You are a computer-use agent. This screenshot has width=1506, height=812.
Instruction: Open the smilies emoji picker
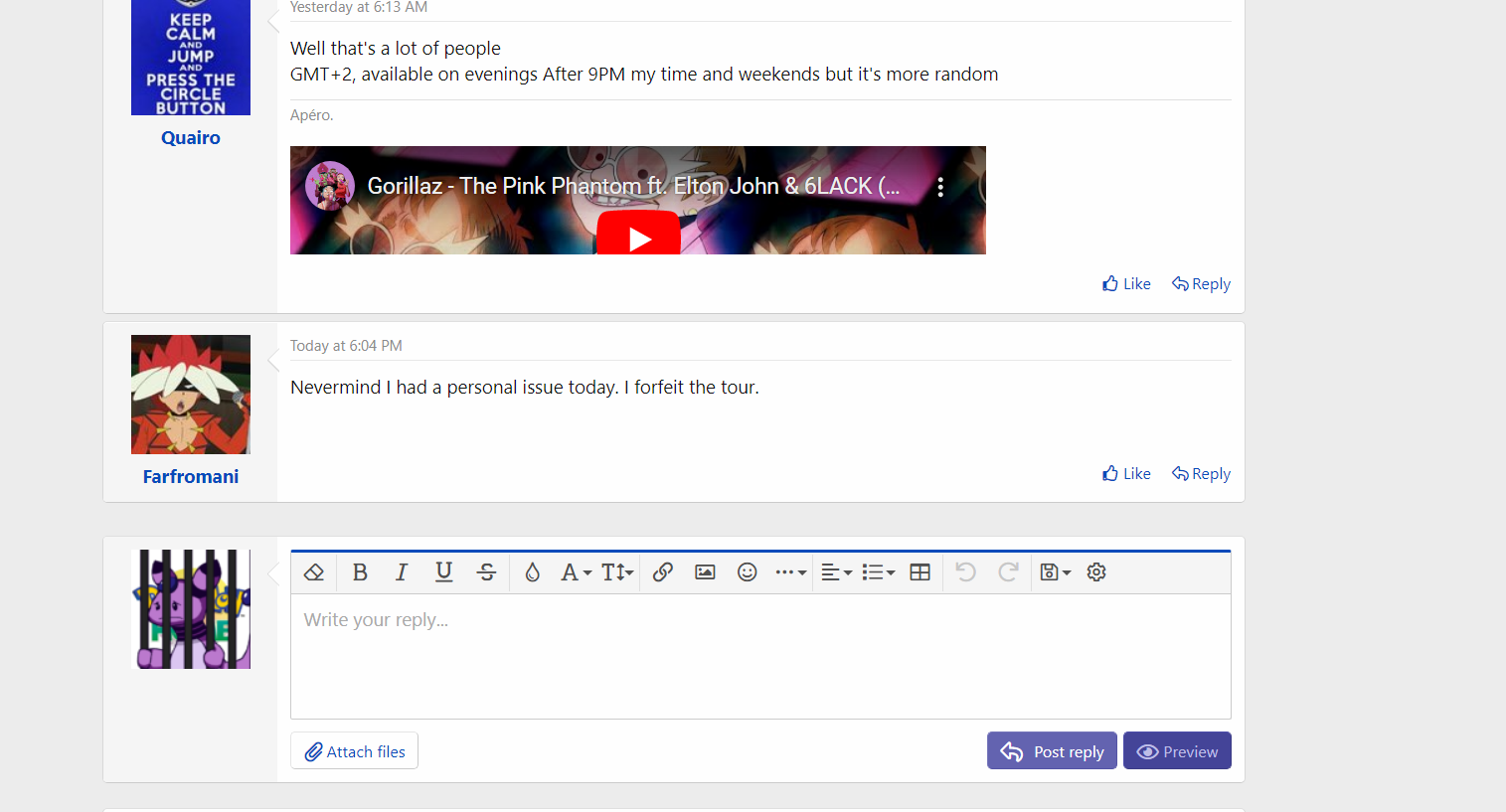tap(748, 572)
